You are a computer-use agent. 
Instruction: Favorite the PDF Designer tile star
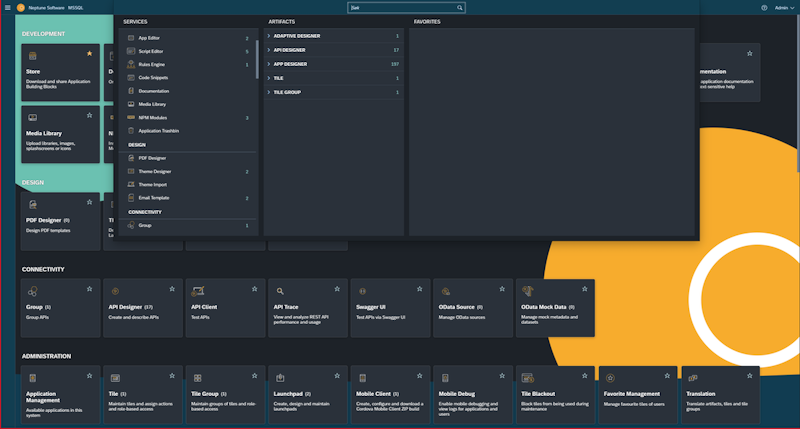(x=89, y=202)
